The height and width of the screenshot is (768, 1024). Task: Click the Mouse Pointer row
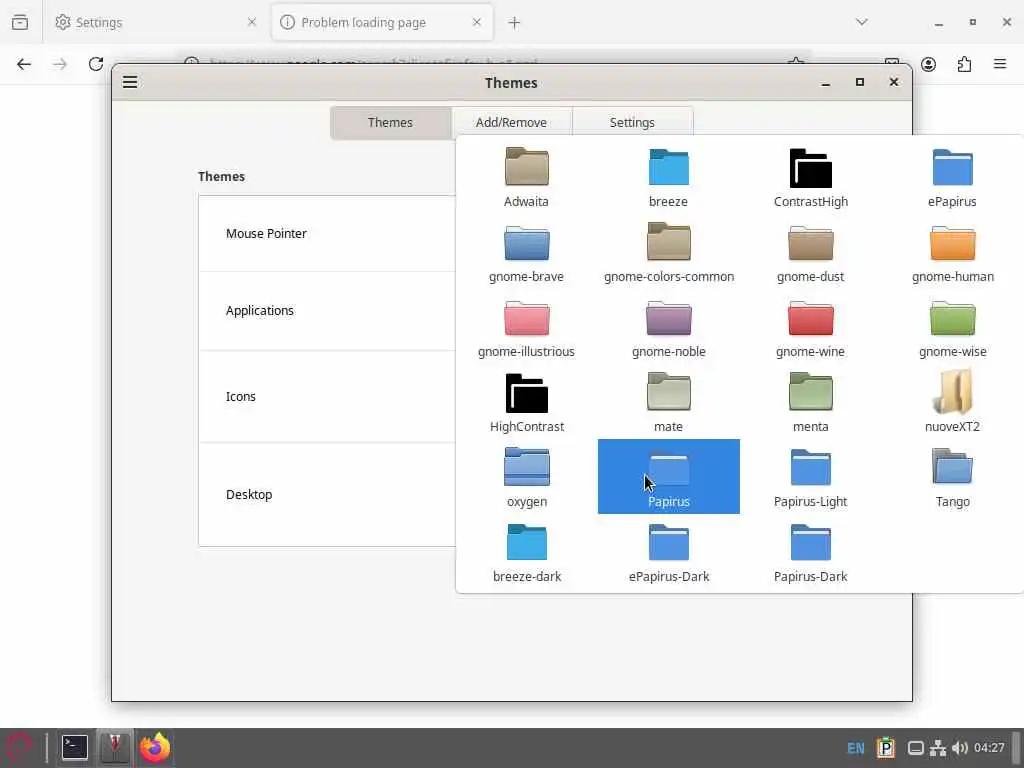(x=327, y=233)
